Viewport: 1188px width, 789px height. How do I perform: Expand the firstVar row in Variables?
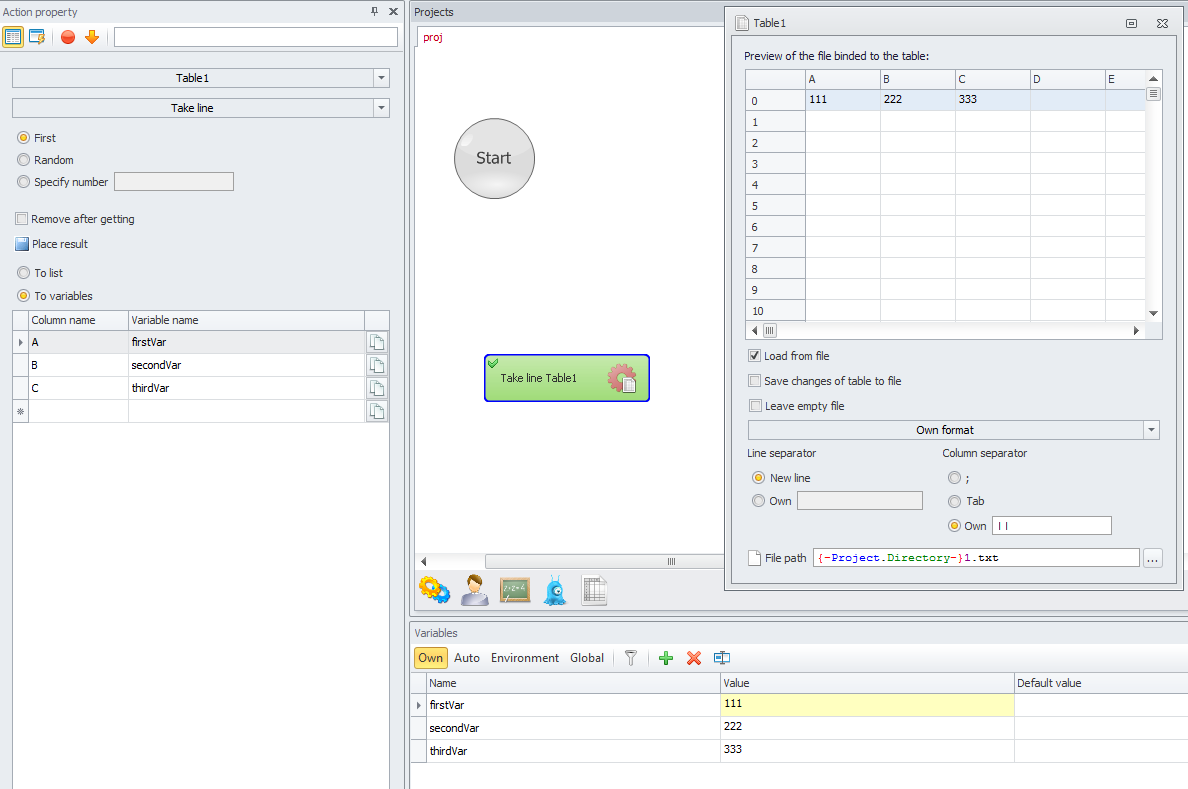pos(419,705)
